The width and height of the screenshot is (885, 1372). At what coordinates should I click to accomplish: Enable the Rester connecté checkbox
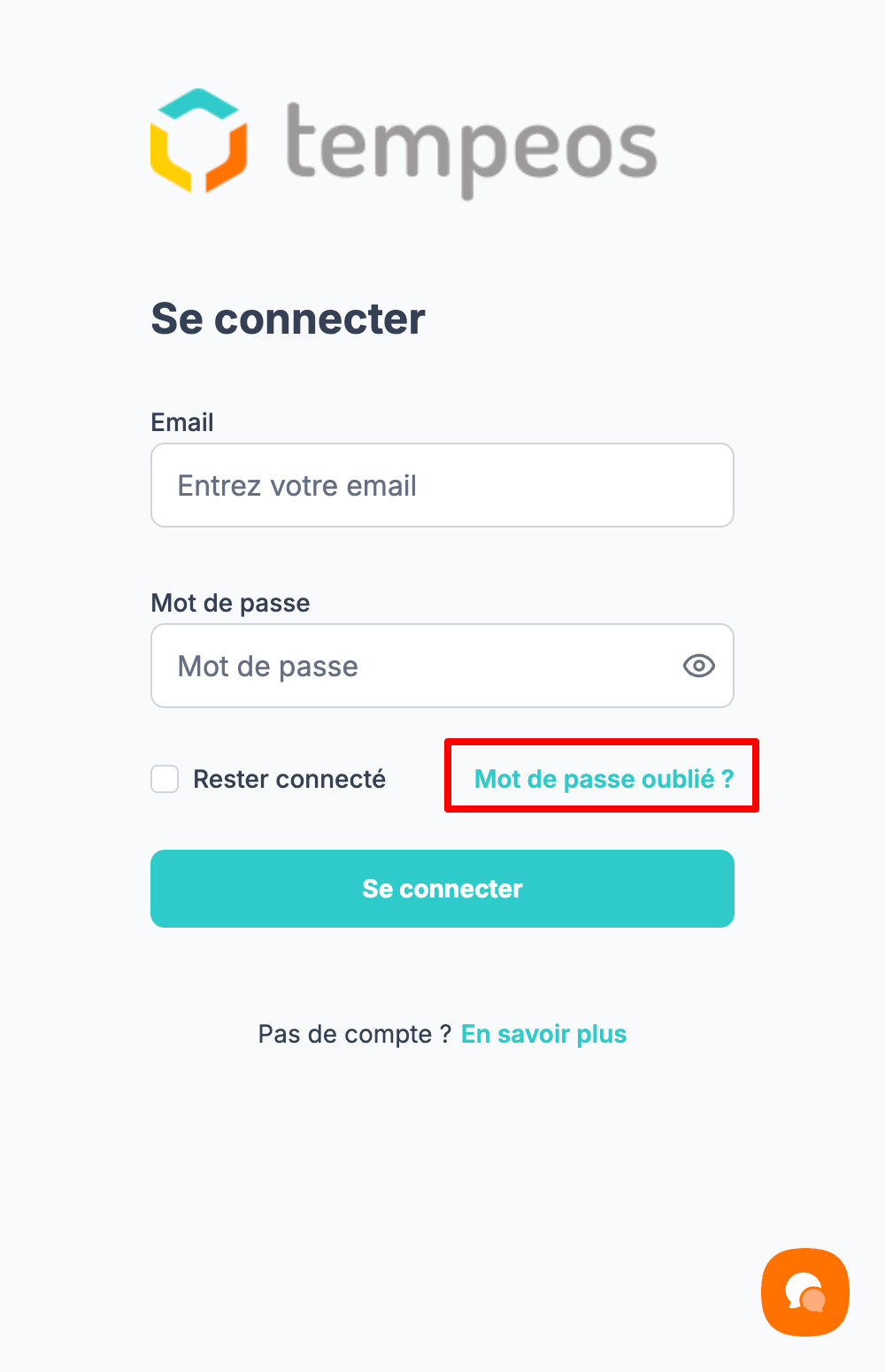click(x=165, y=779)
